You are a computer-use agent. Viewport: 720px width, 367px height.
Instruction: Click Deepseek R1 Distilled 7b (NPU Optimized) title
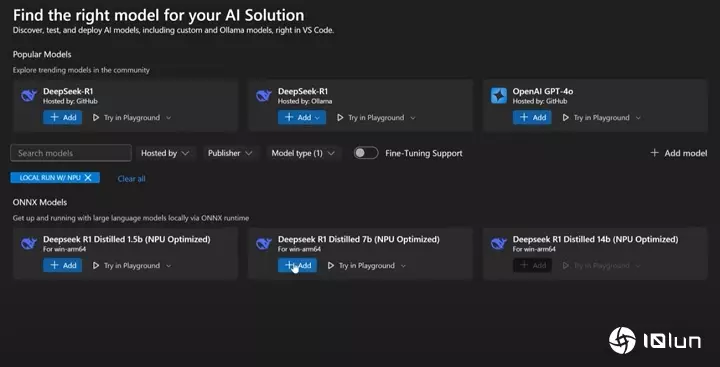click(359, 239)
